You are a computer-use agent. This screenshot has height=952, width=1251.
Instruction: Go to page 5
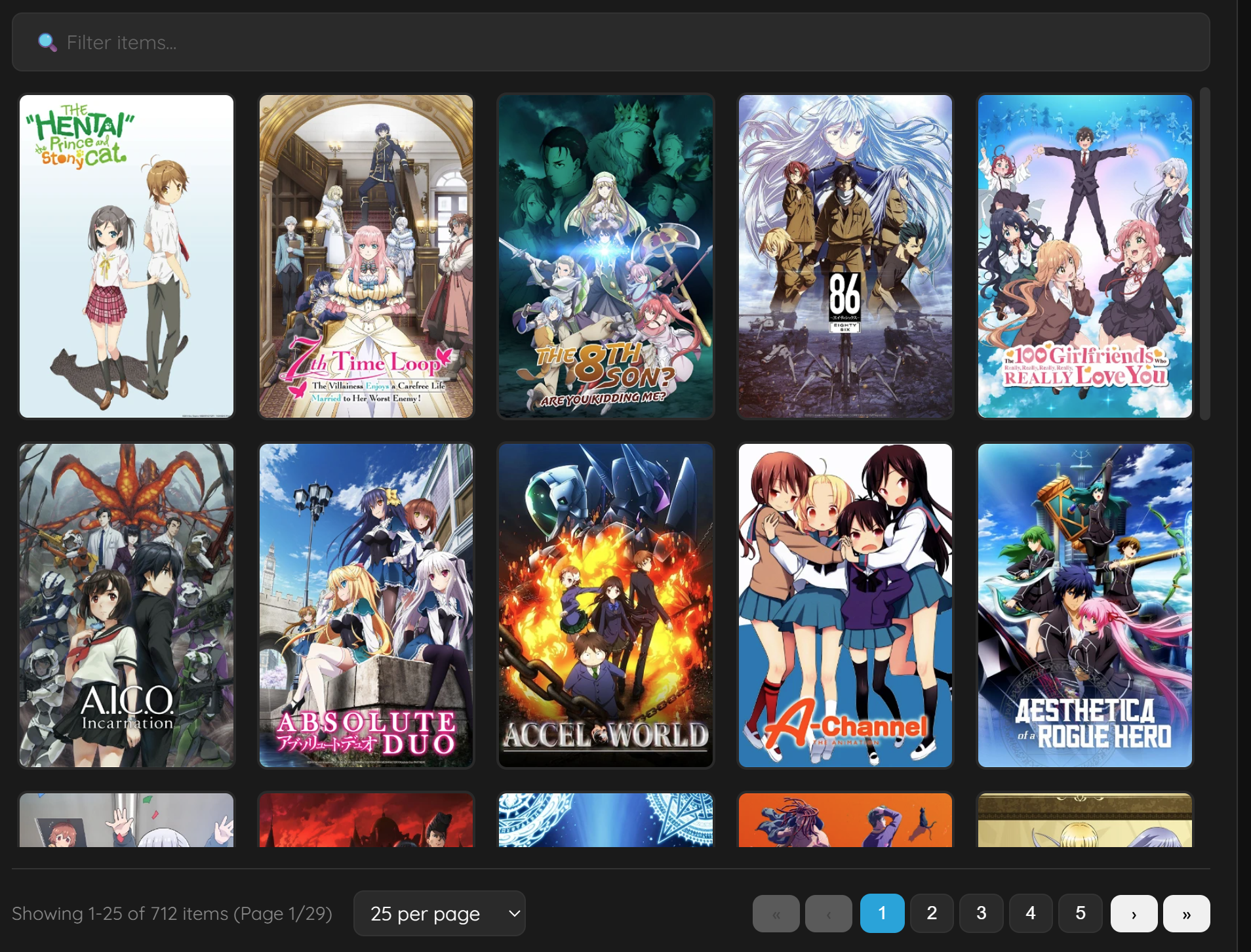tap(1081, 913)
